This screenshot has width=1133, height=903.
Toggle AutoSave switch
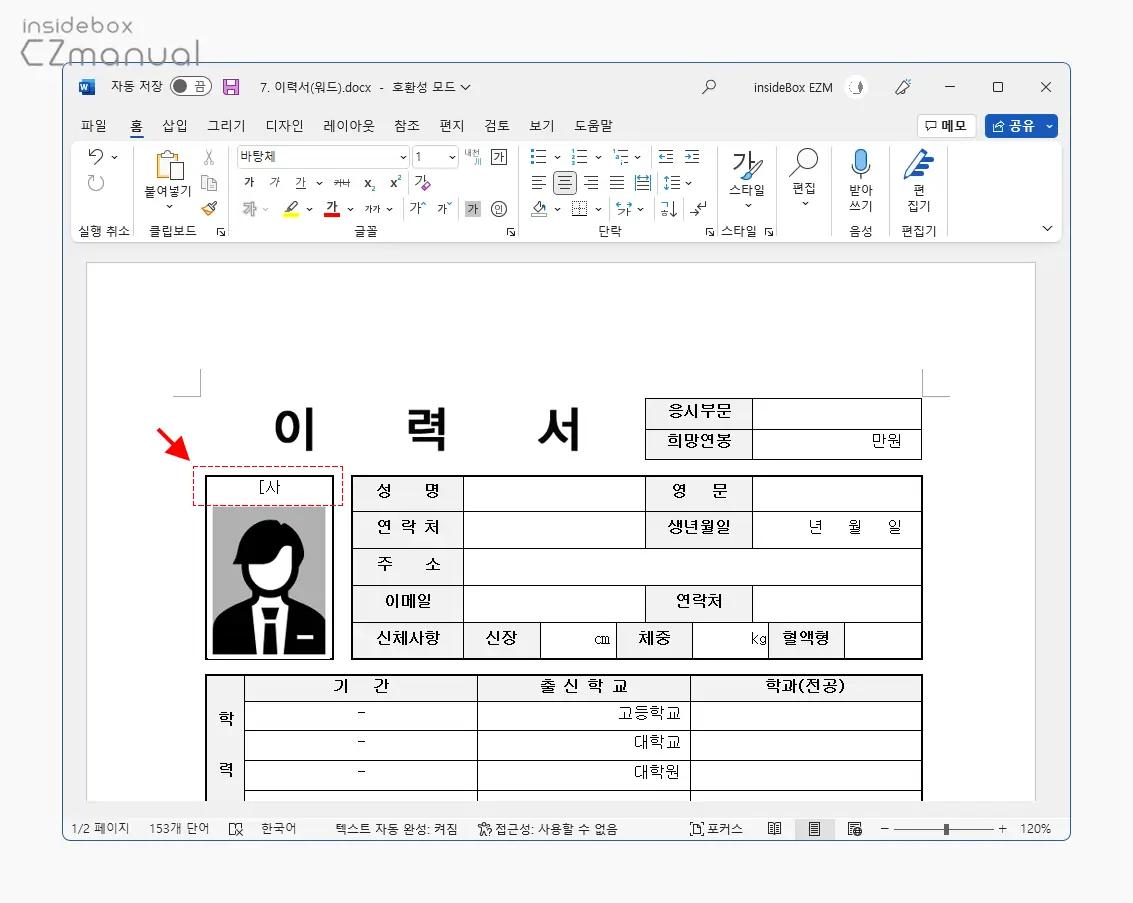tap(191, 87)
